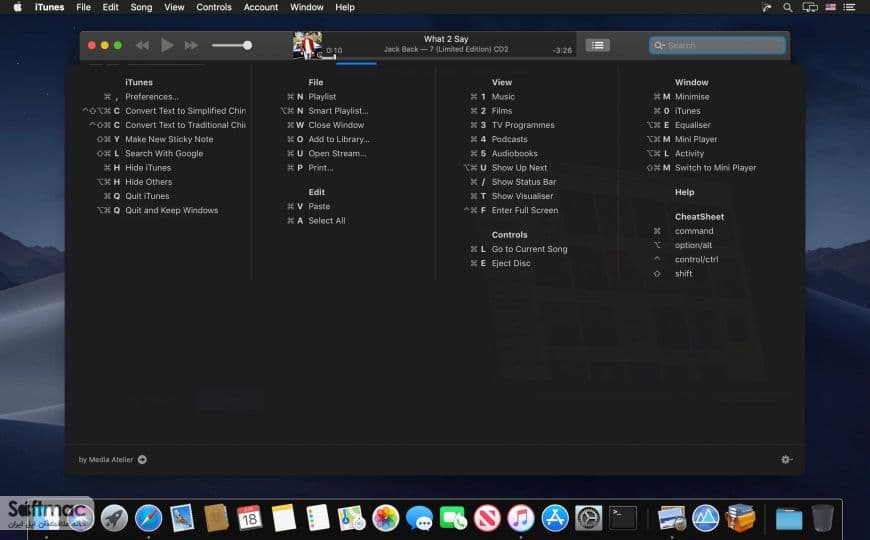Select Quit and Keep Windows

pos(171,210)
